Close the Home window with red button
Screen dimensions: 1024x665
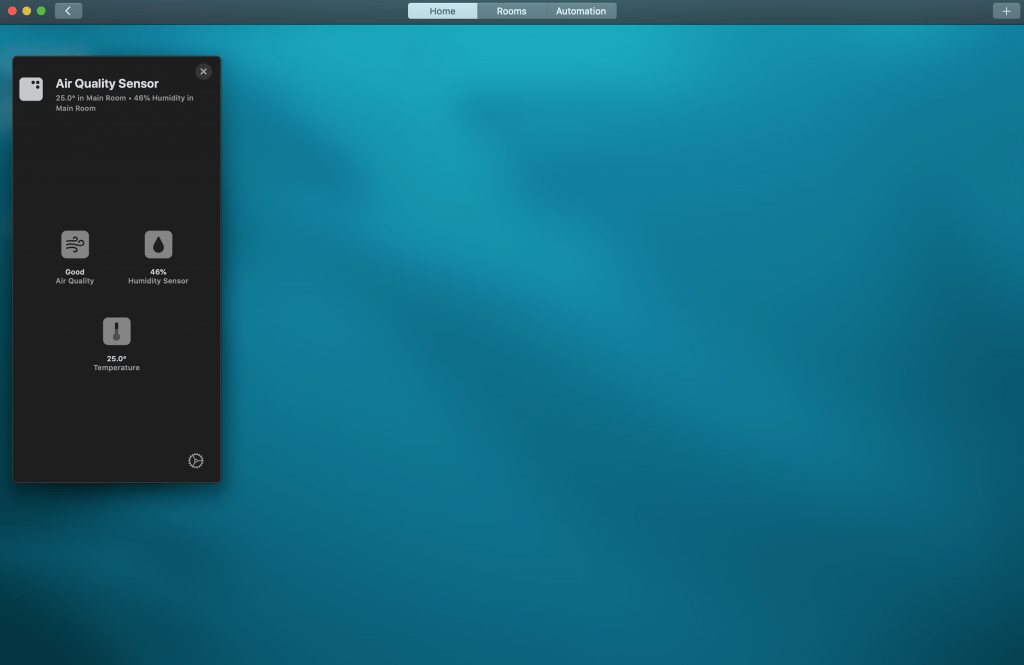click(13, 11)
